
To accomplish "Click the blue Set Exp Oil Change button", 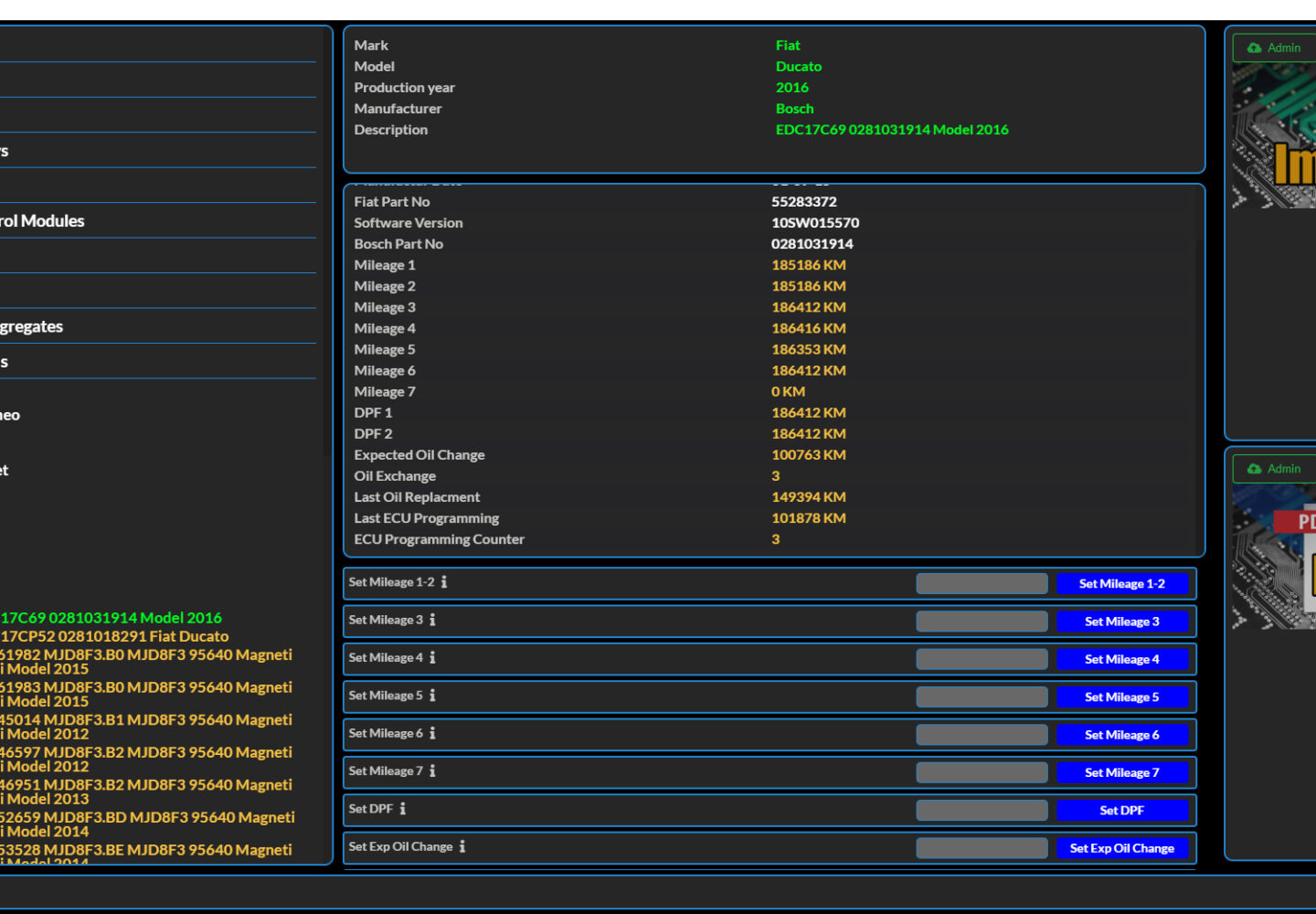I will point(1121,848).
